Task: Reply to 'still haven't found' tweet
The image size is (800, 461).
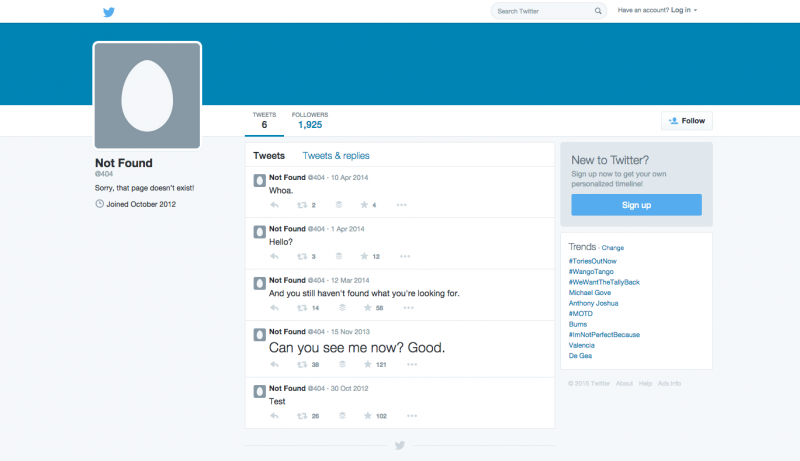Action: [274, 308]
